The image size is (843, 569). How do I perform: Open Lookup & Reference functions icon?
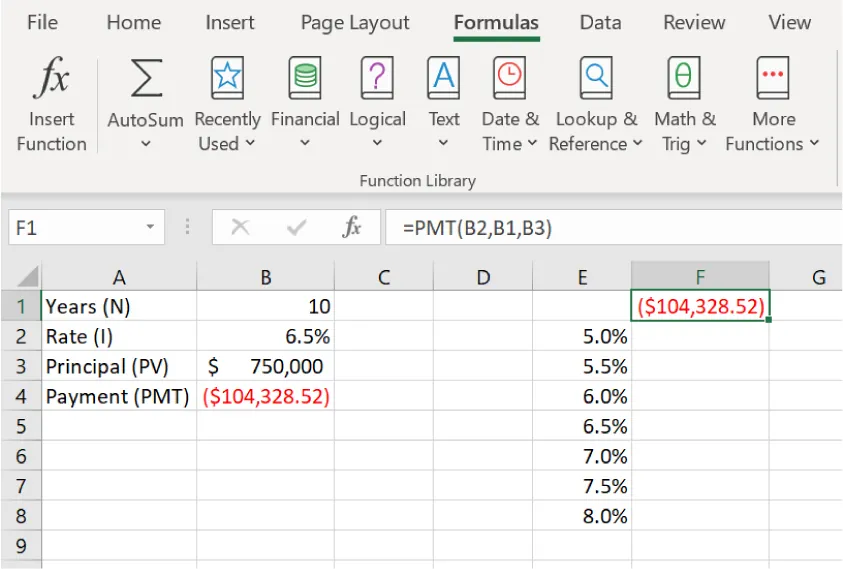(596, 78)
